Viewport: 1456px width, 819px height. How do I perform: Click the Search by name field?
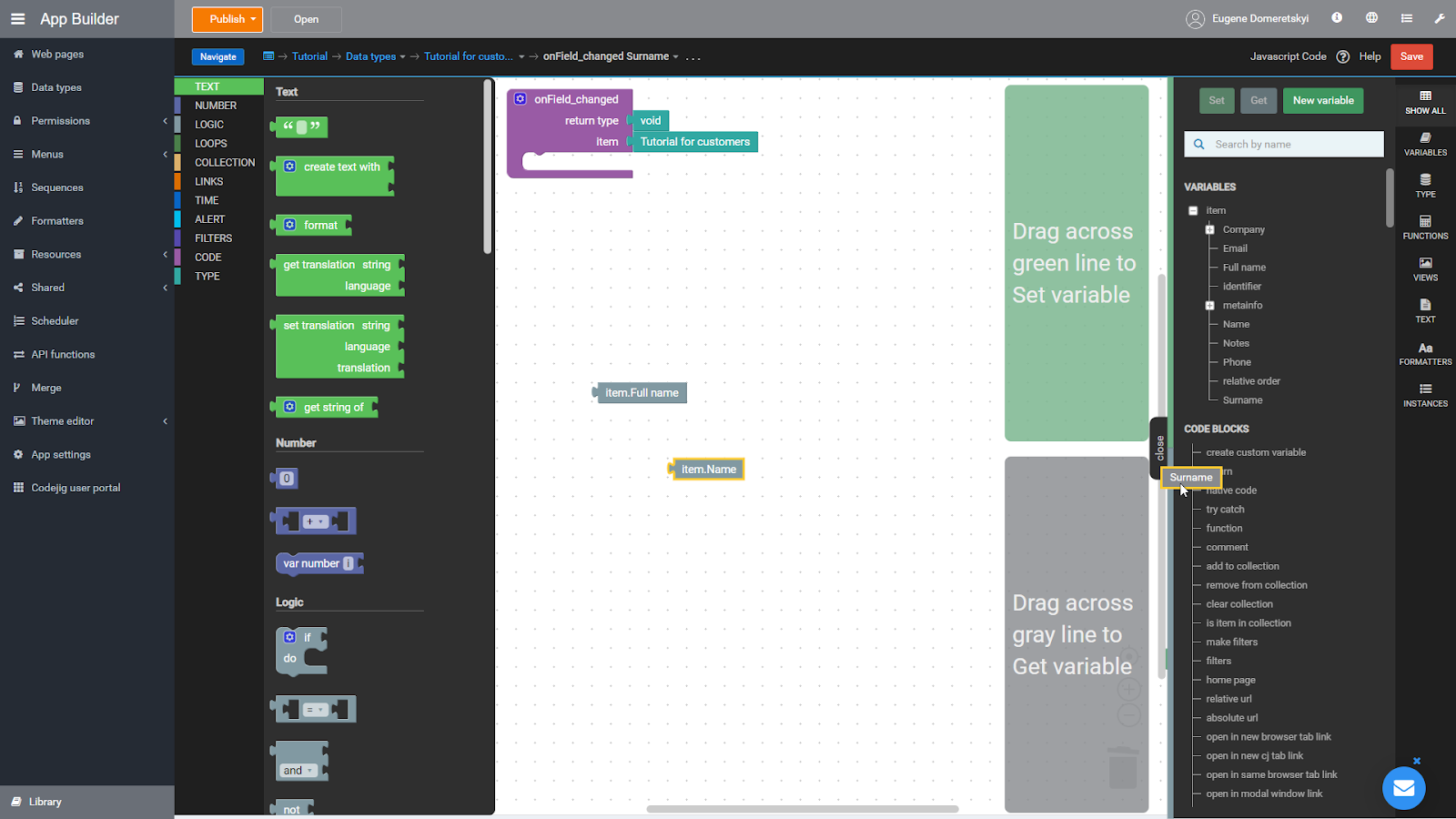(1284, 144)
